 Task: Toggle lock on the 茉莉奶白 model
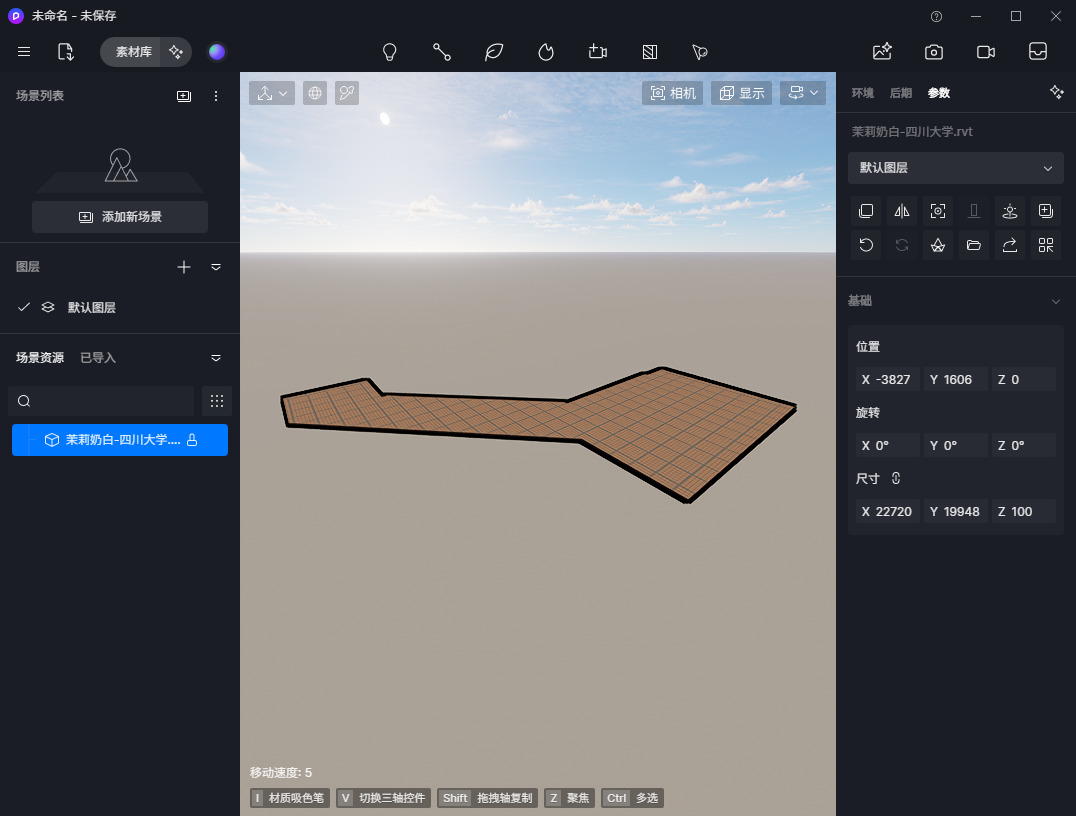(192, 440)
